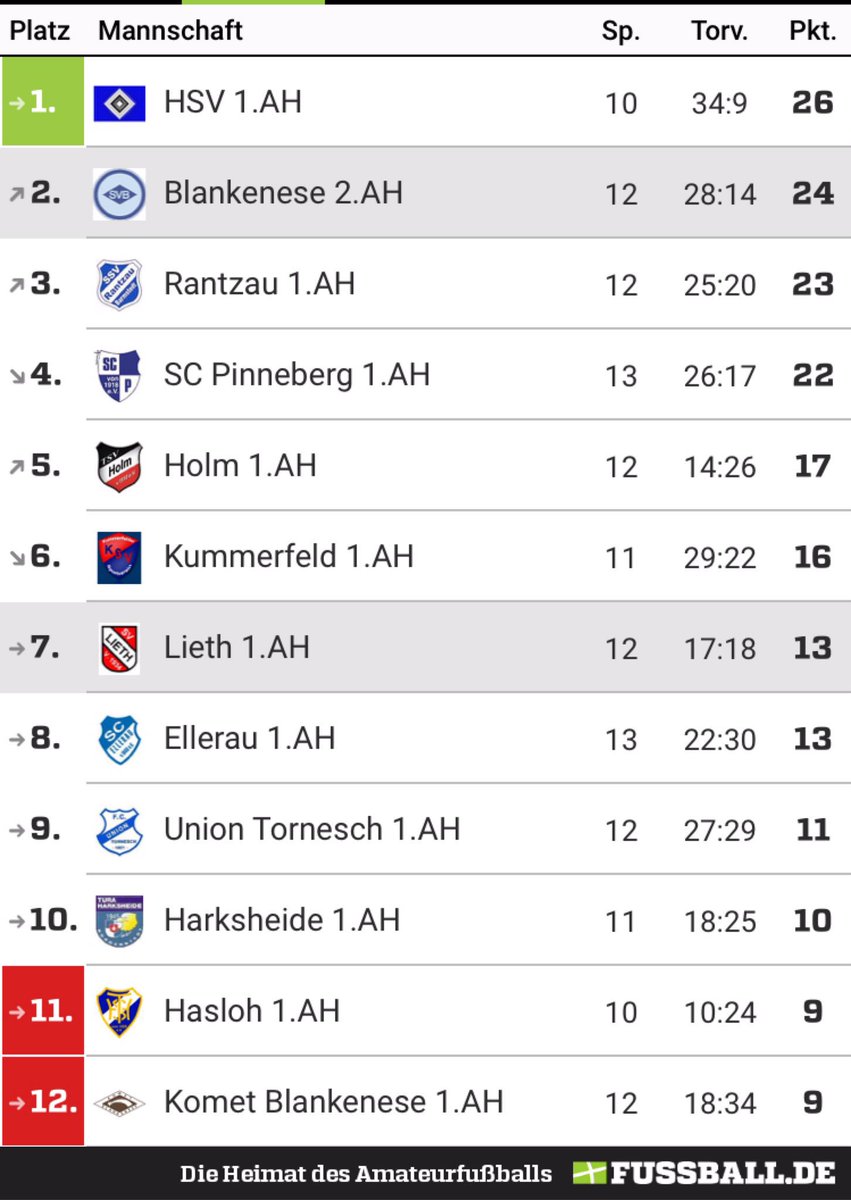
Task: Select the red 11th place rank cell
Action: (x=42, y=1011)
